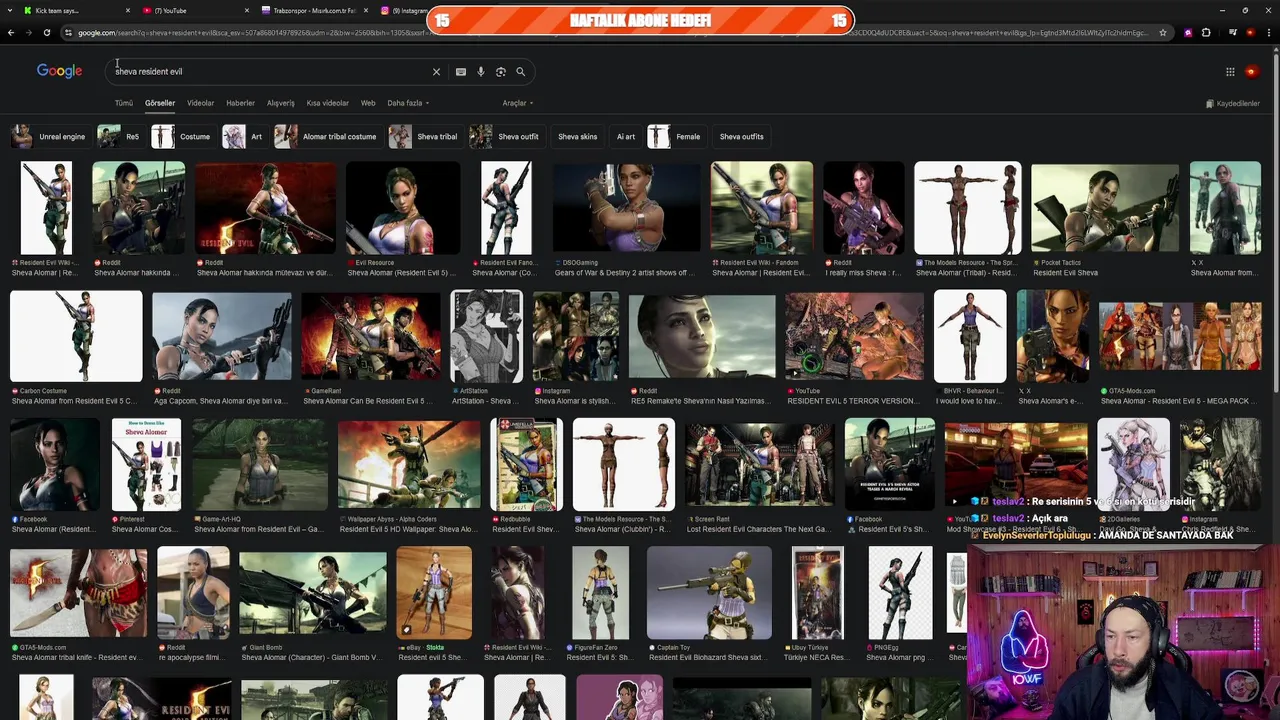Open Evil Resource Sheva Alomar image result

[x=403, y=208]
